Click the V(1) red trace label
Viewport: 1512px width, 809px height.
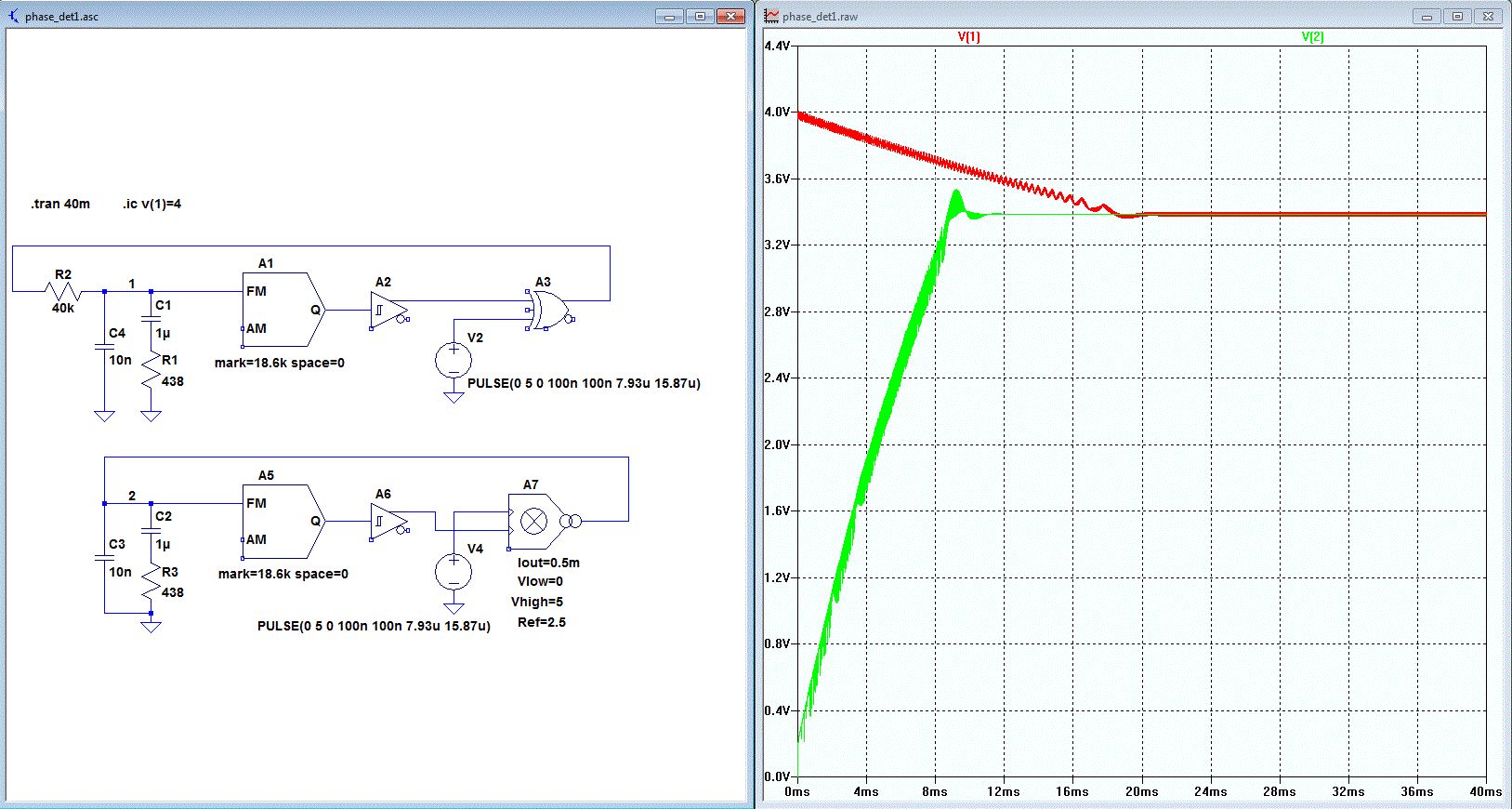968,37
